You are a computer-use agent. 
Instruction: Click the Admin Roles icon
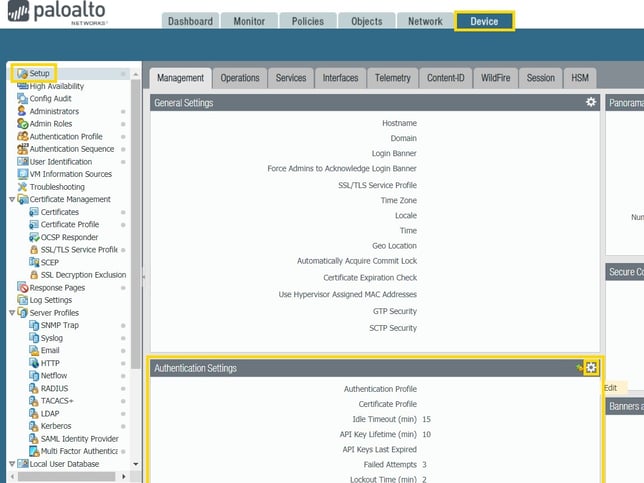tap(22, 124)
